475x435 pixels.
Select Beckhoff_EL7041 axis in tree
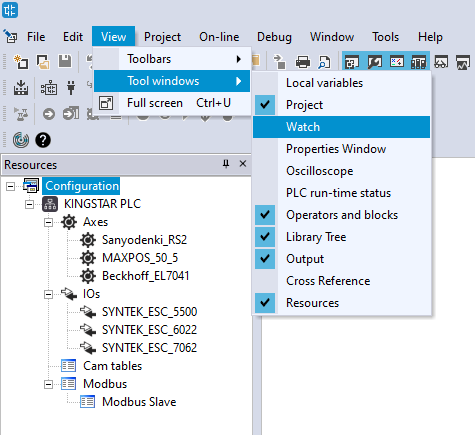tap(145, 276)
